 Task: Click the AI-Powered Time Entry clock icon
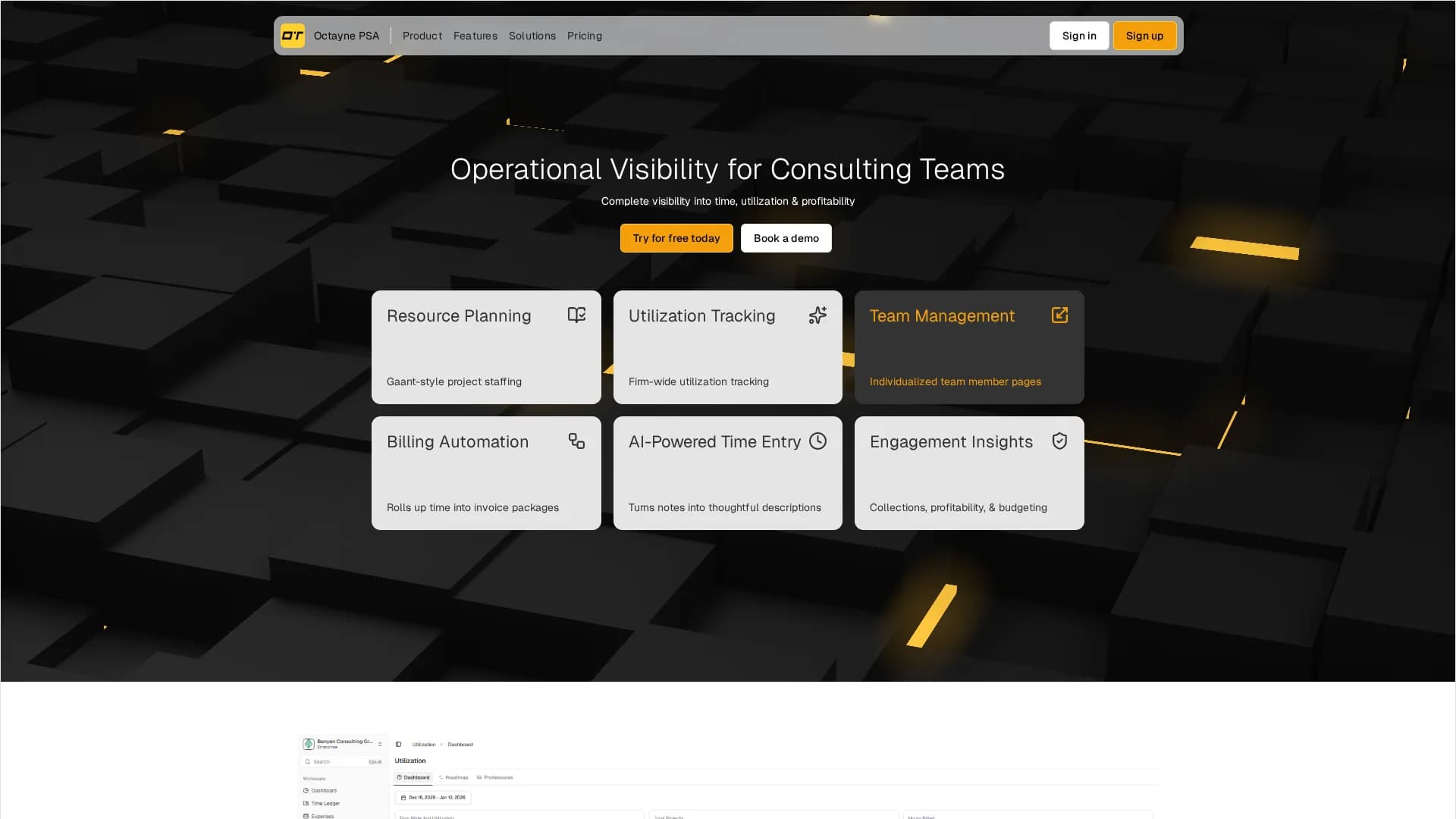(817, 441)
